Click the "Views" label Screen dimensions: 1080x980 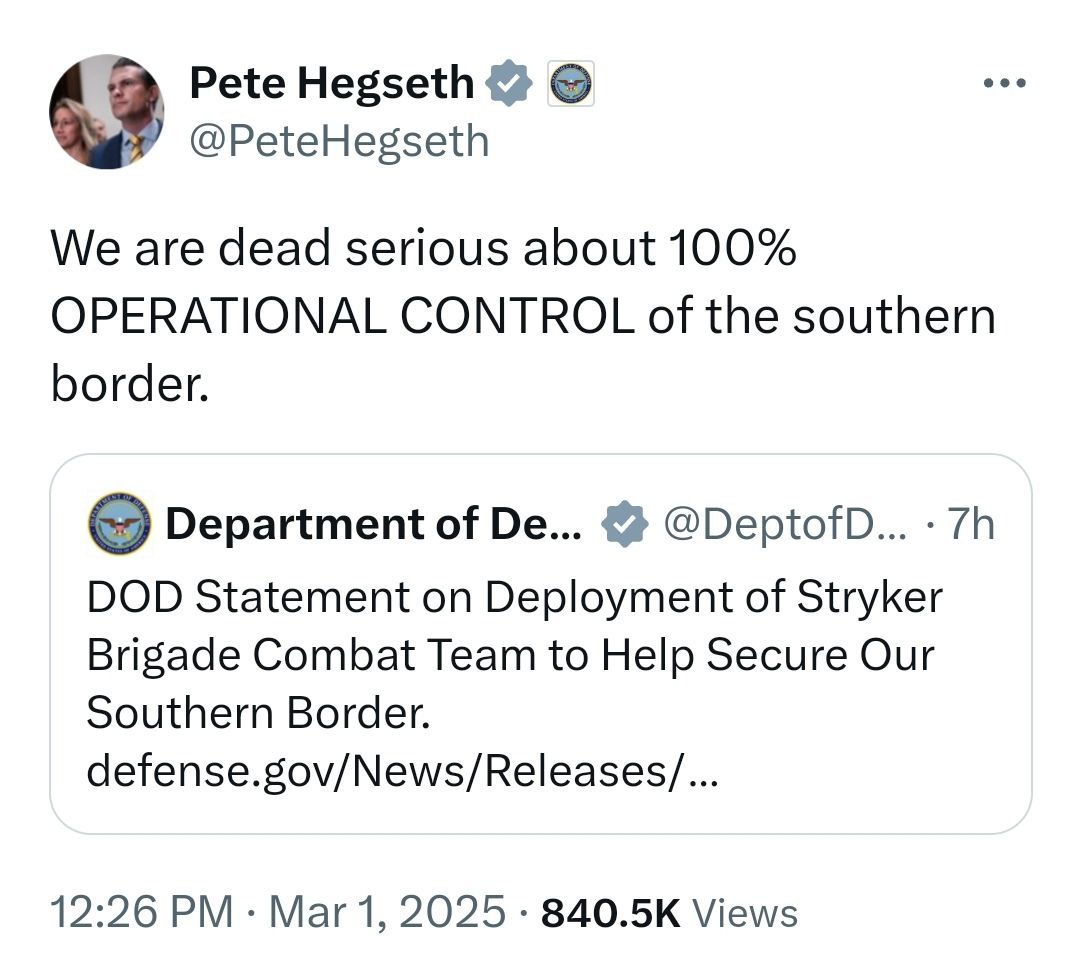tap(745, 912)
